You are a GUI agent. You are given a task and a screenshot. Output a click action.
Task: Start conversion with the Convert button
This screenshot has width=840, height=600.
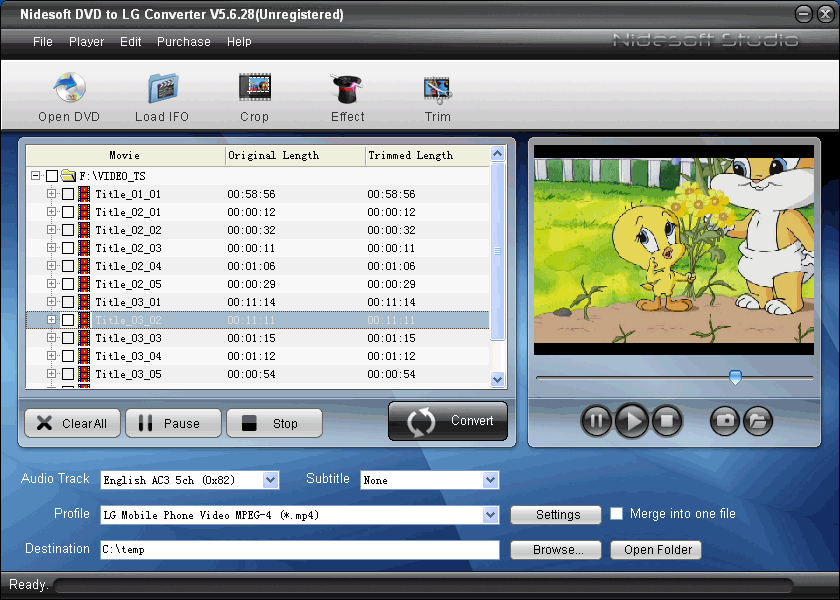click(x=448, y=421)
